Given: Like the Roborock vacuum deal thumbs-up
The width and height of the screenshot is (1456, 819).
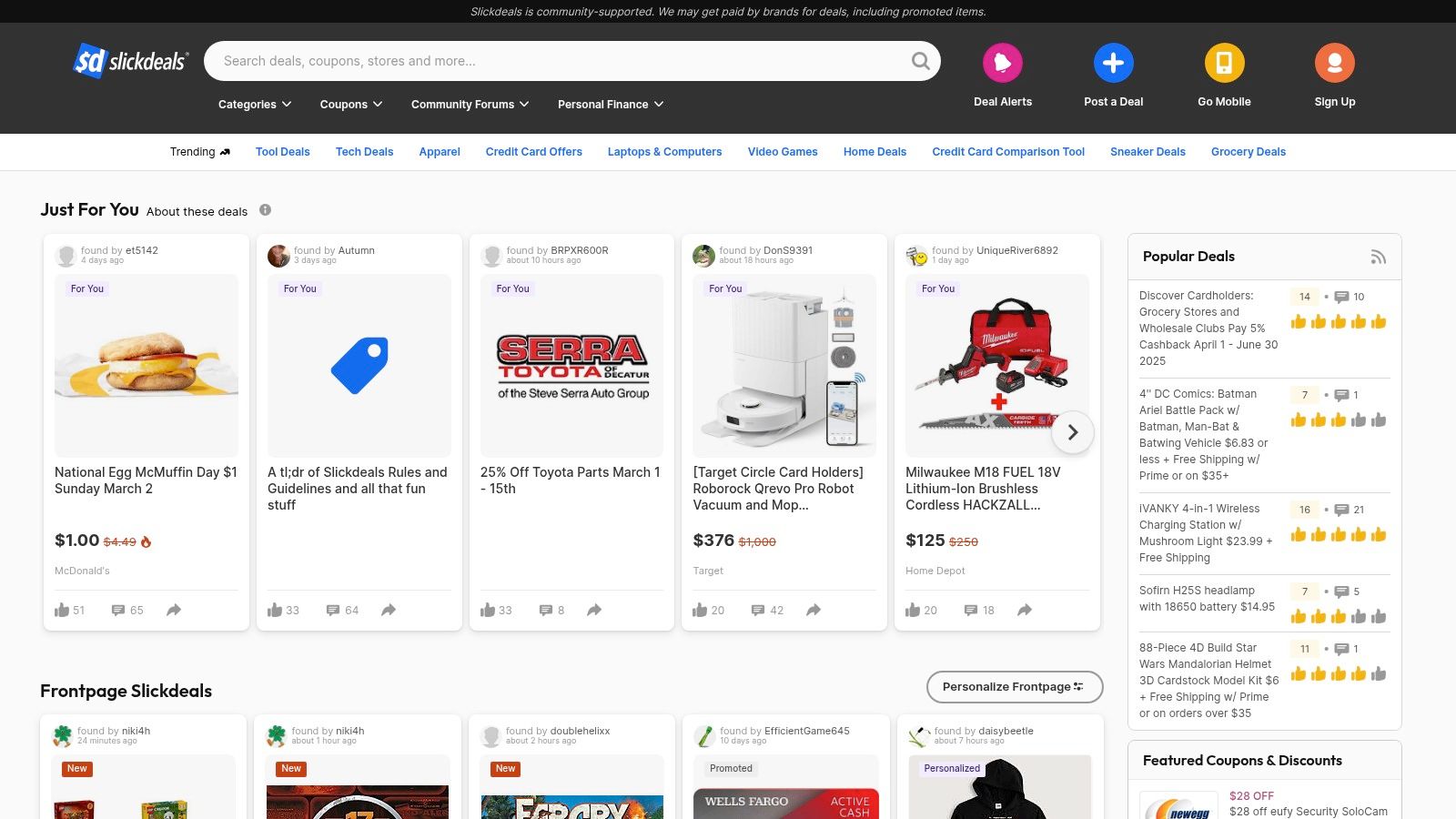Looking at the screenshot, I should tap(700, 610).
